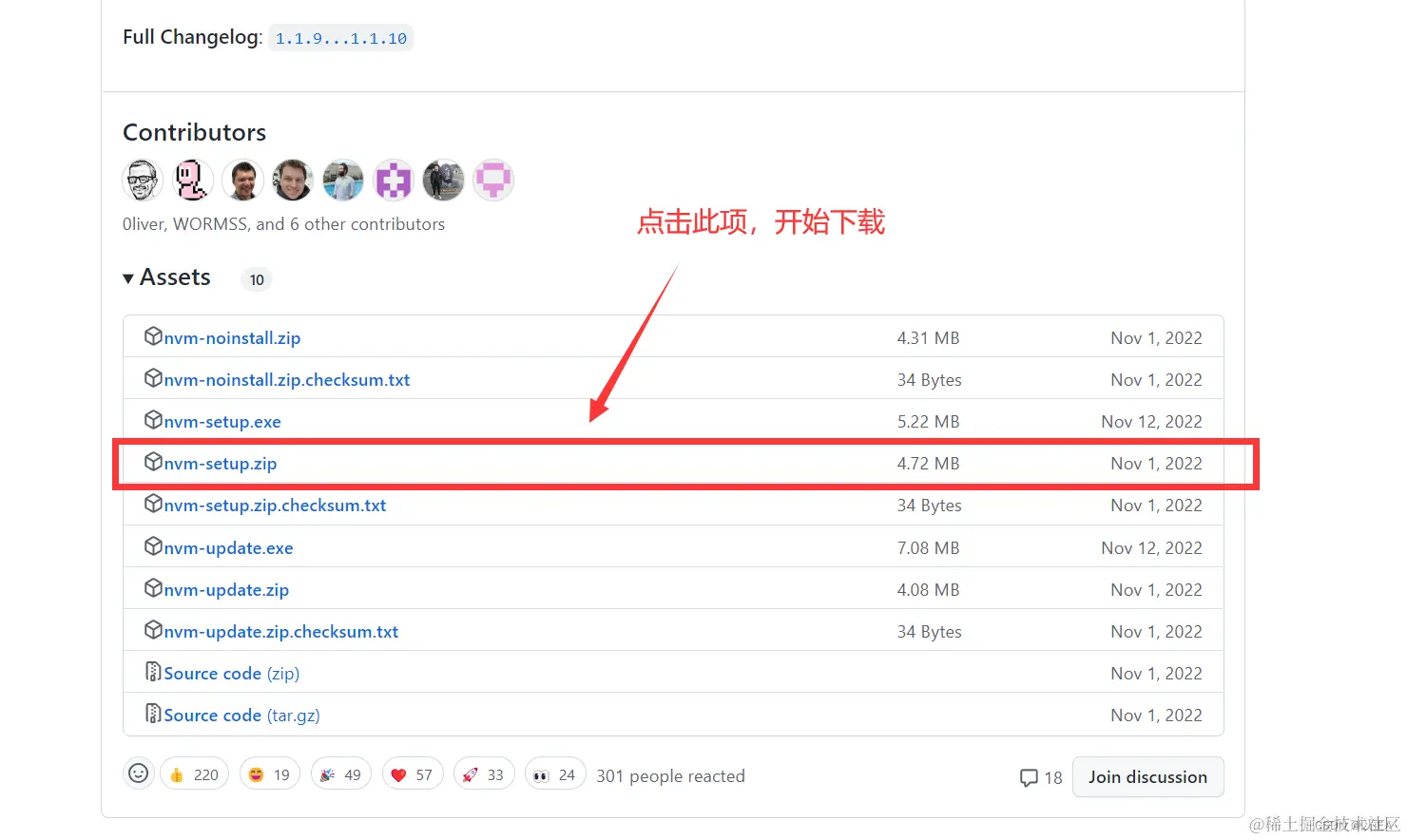Download nvm-setup.zip.checksum.txt

pyautogui.click(x=275, y=506)
